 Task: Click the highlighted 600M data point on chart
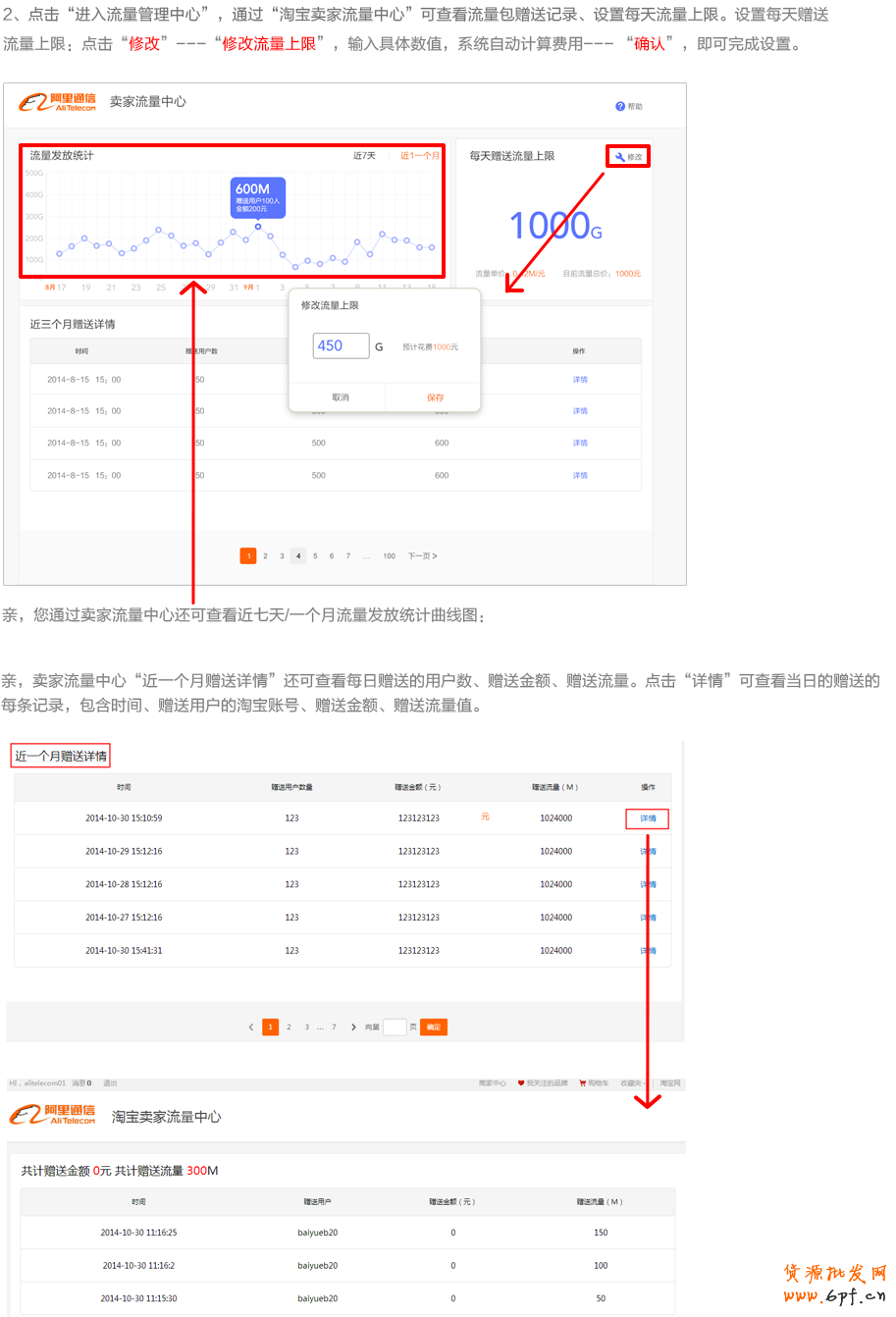258,227
